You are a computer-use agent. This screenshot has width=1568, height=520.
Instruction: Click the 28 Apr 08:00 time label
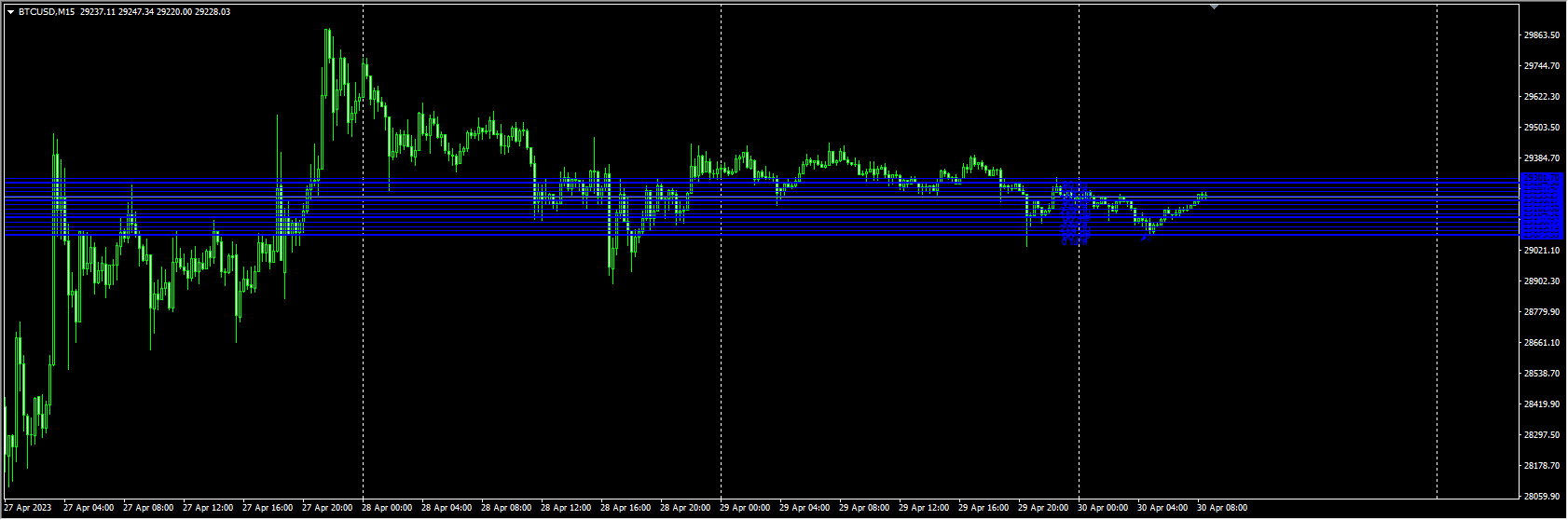(x=506, y=508)
